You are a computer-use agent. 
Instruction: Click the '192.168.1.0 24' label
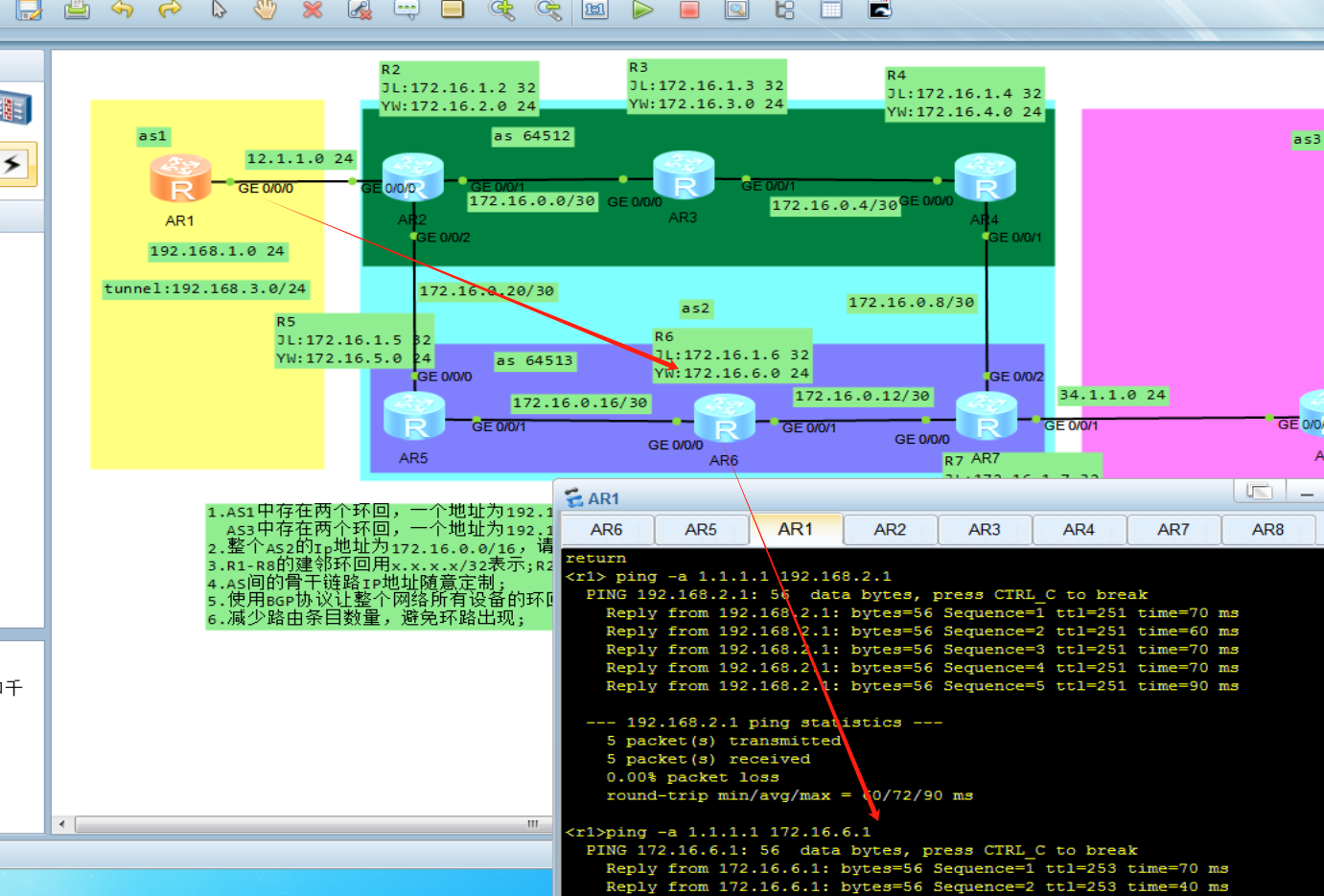tap(218, 251)
